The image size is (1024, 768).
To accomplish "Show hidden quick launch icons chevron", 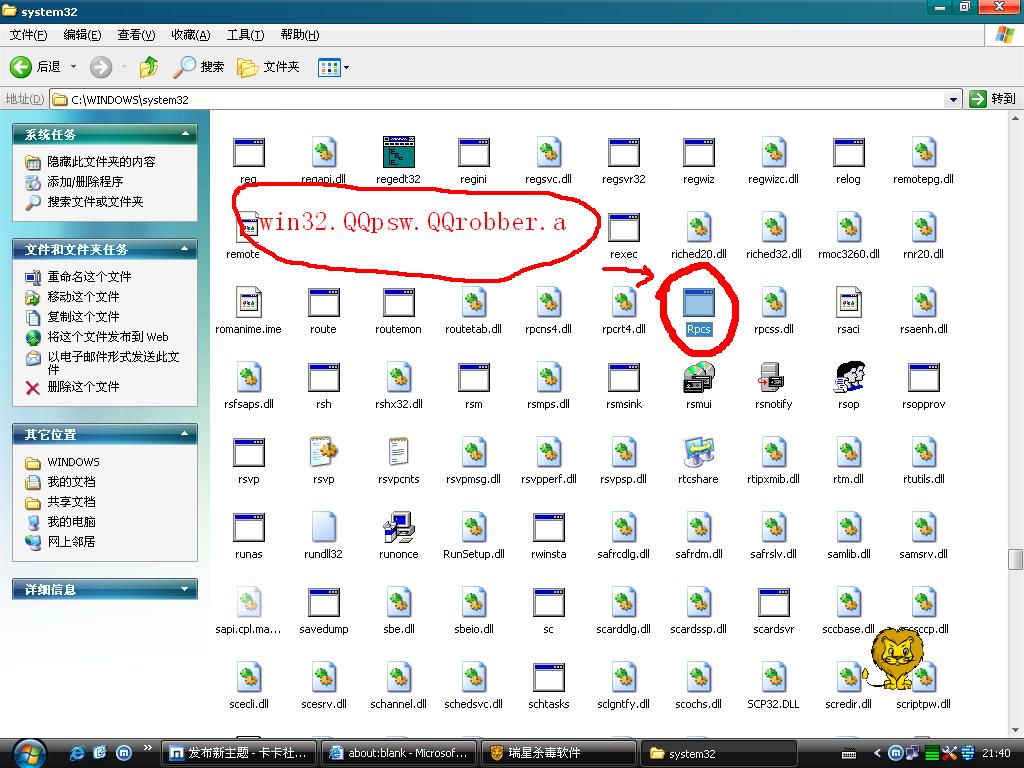I will [x=148, y=748].
